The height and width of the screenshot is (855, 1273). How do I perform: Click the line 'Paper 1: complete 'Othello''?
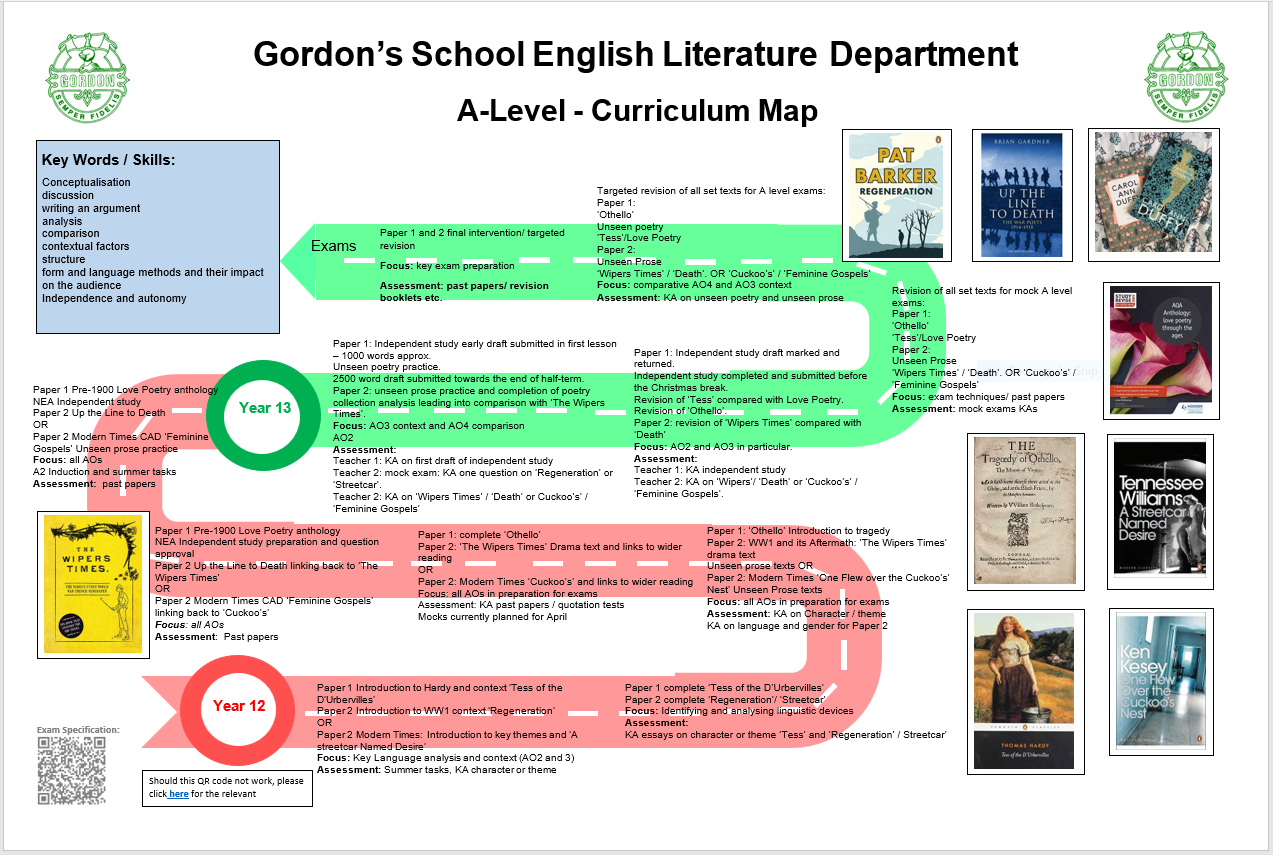pyautogui.click(x=479, y=535)
